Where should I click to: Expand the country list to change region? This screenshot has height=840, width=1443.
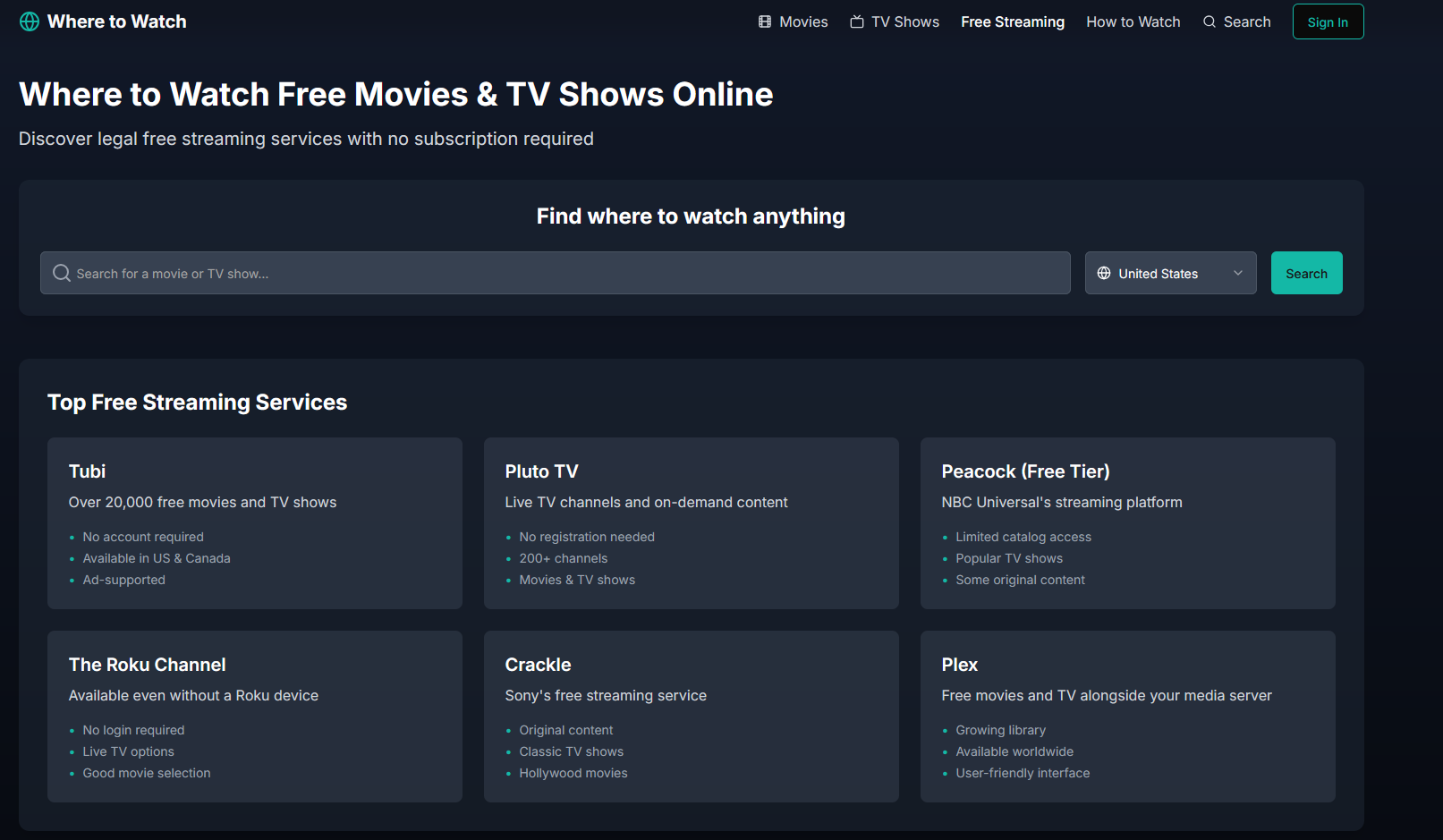(1170, 273)
